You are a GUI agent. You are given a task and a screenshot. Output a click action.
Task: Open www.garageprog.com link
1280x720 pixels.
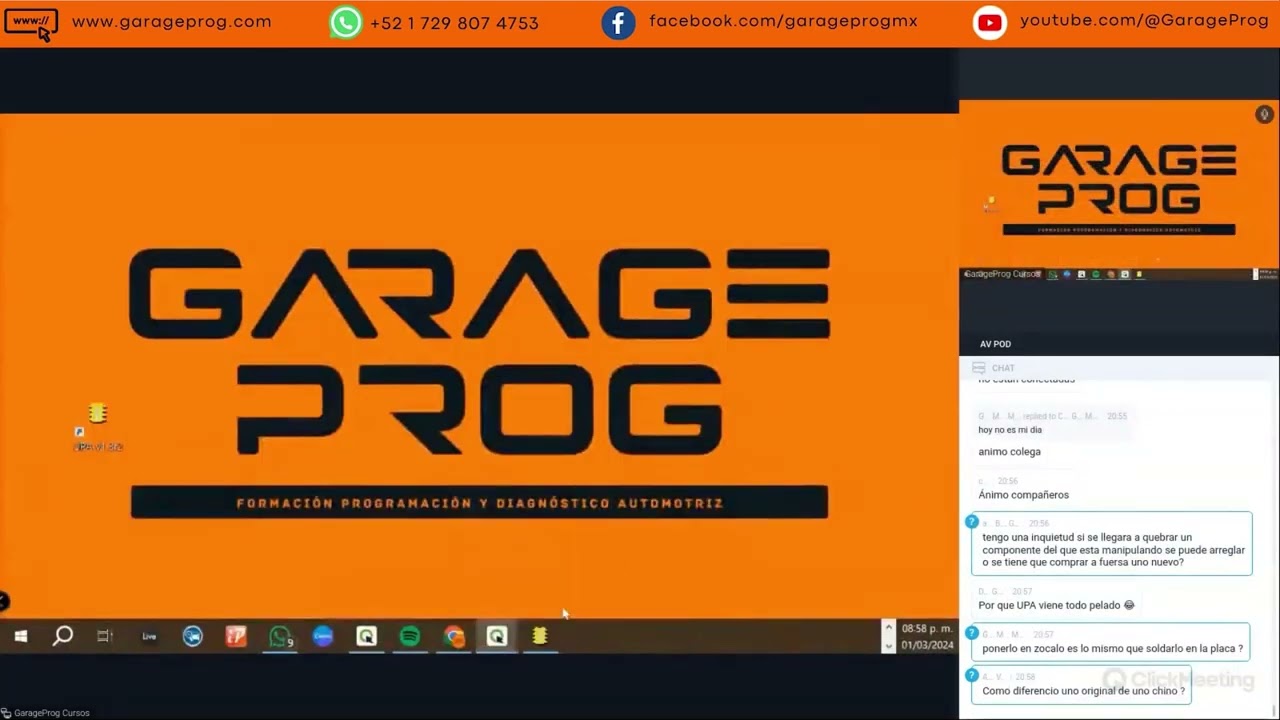[172, 22]
